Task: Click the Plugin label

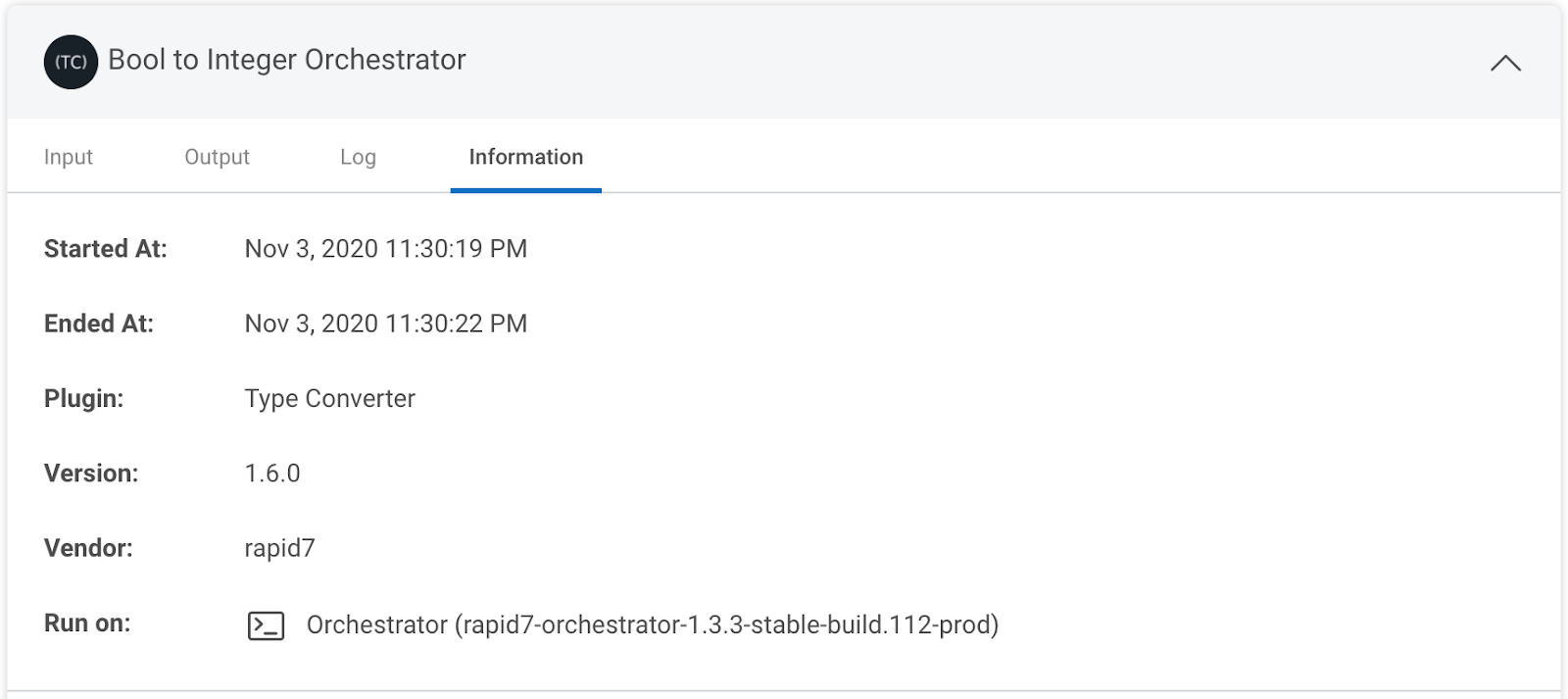Action: pyautogui.click(x=83, y=399)
